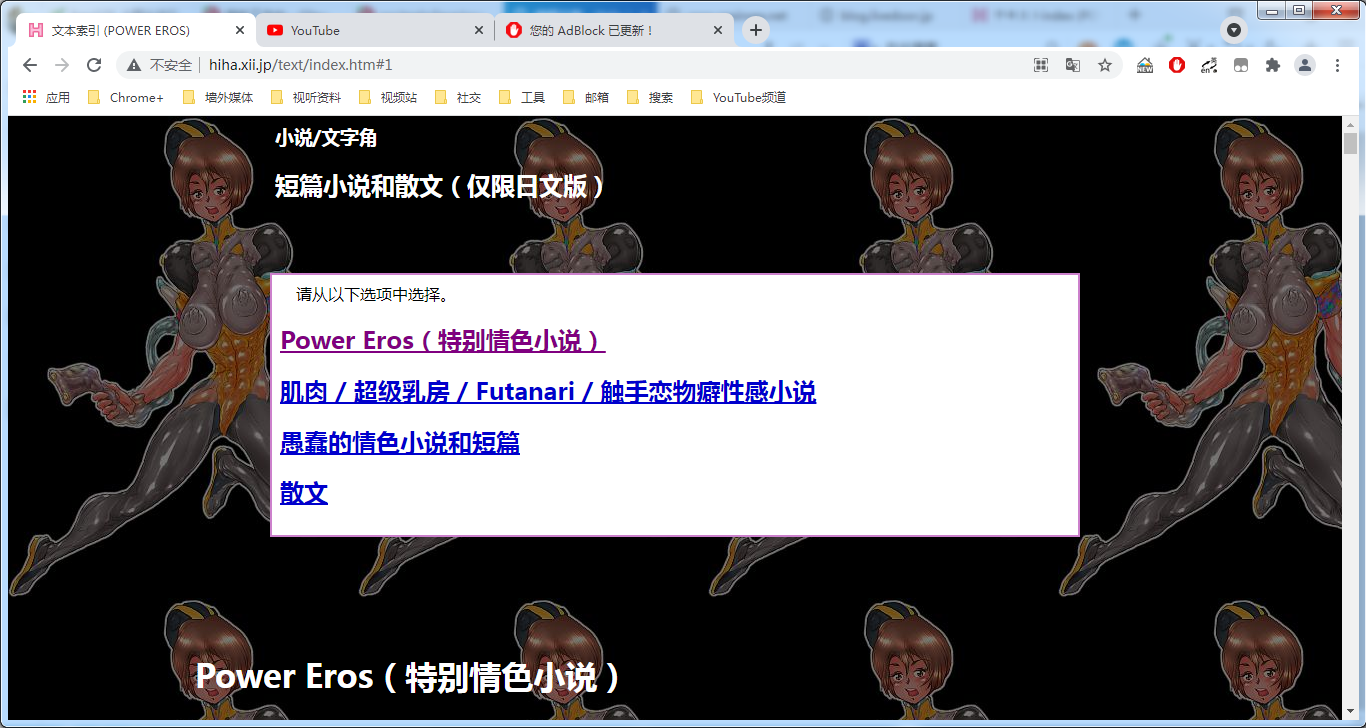Select the 文本索引 (POWER EROS) tab

point(136,31)
